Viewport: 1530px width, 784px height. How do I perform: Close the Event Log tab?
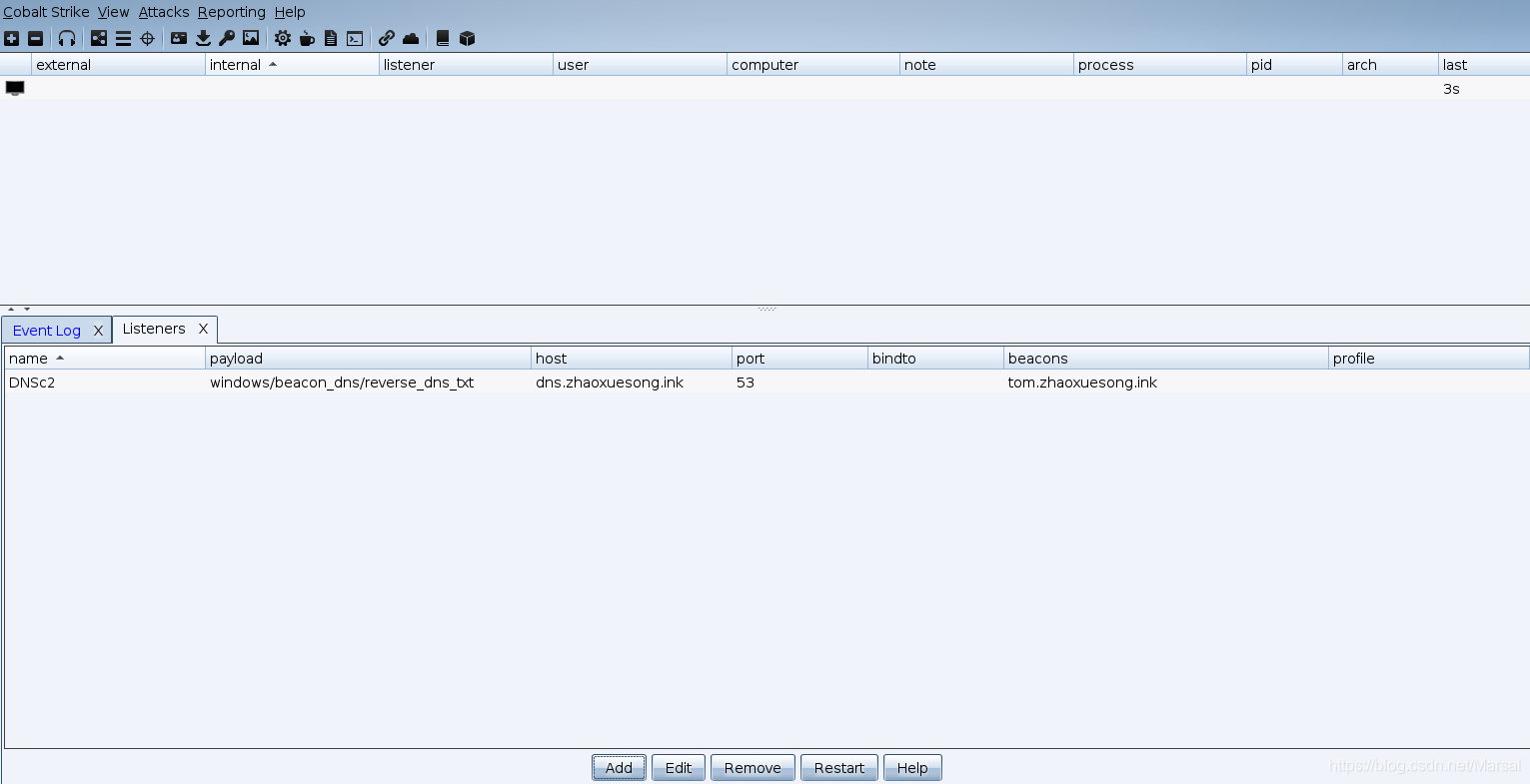(98, 331)
